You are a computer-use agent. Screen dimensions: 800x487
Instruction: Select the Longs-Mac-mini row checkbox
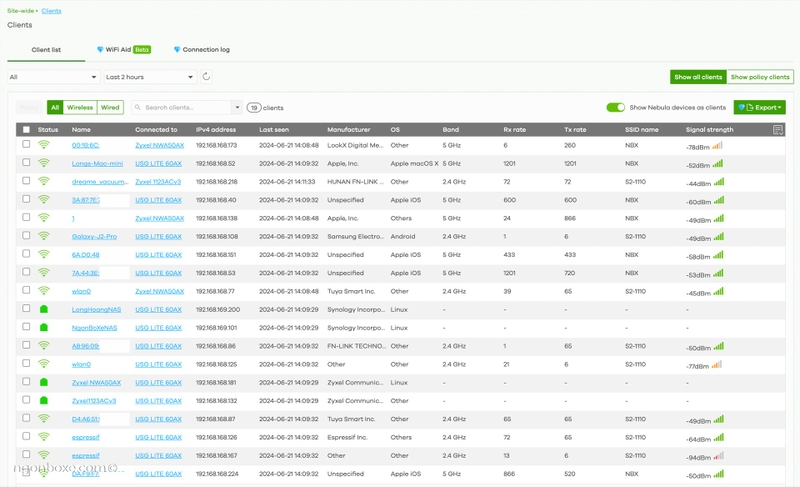point(27,163)
